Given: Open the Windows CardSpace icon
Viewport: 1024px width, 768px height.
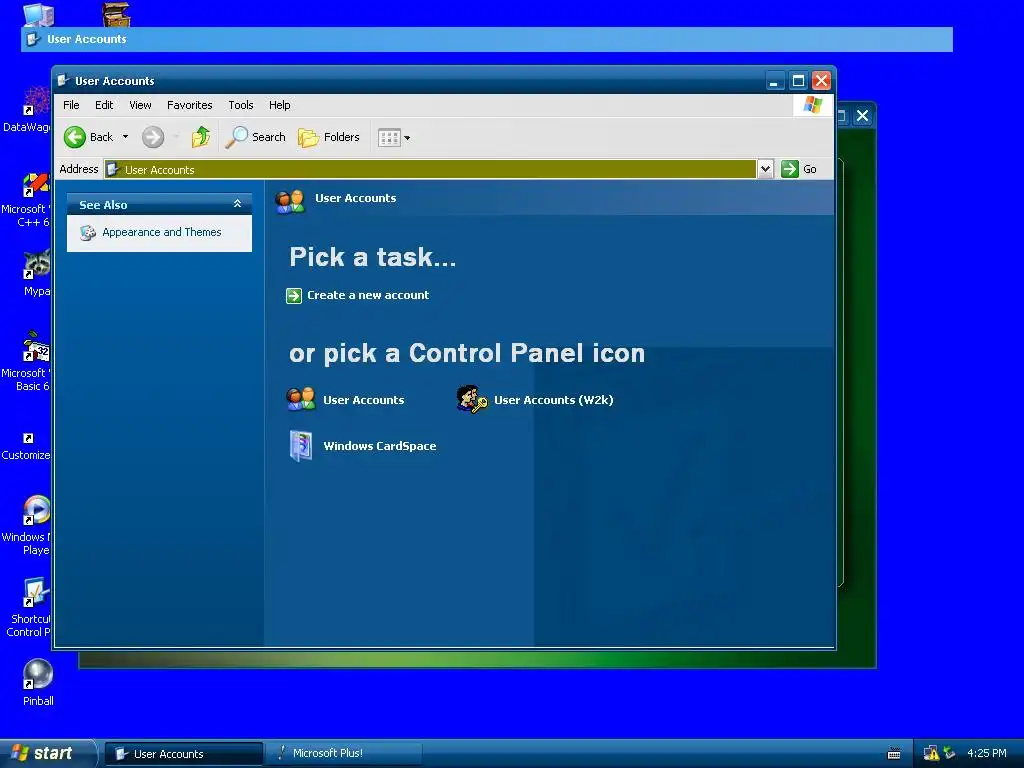Looking at the screenshot, I should tap(300, 446).
